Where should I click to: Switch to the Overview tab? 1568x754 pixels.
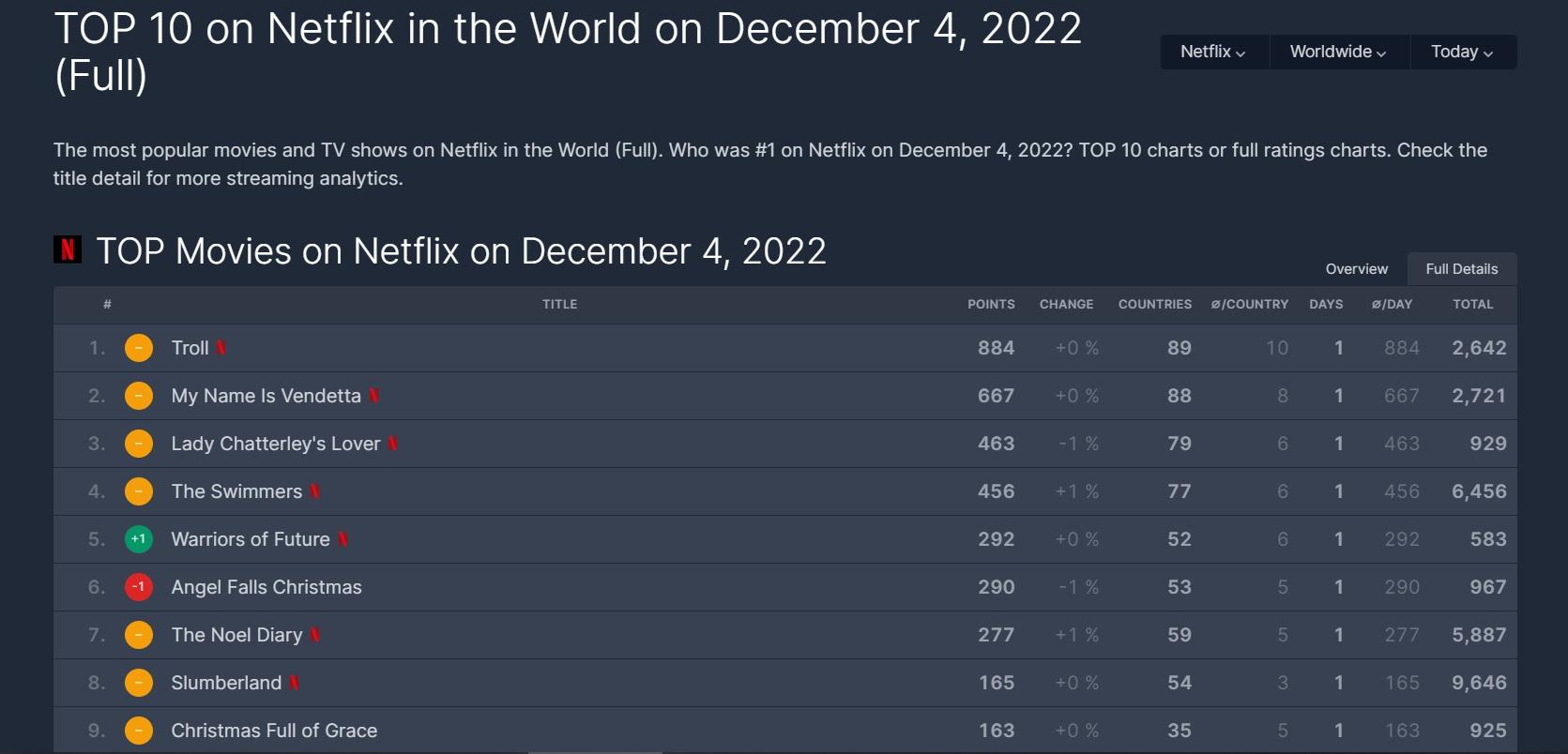pyautogui.click(x=1356, y=269)
